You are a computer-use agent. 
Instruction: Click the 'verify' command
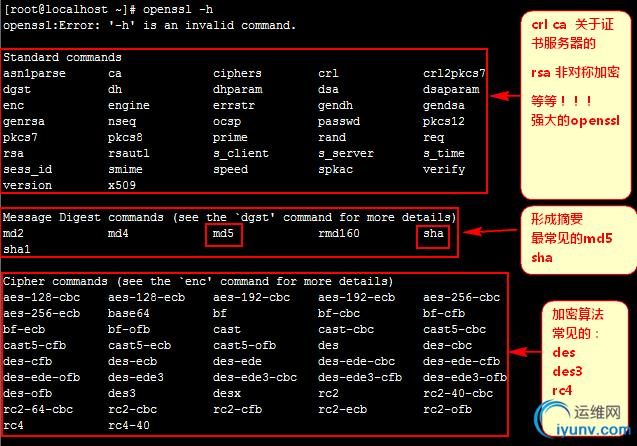[x=444, y=169]
